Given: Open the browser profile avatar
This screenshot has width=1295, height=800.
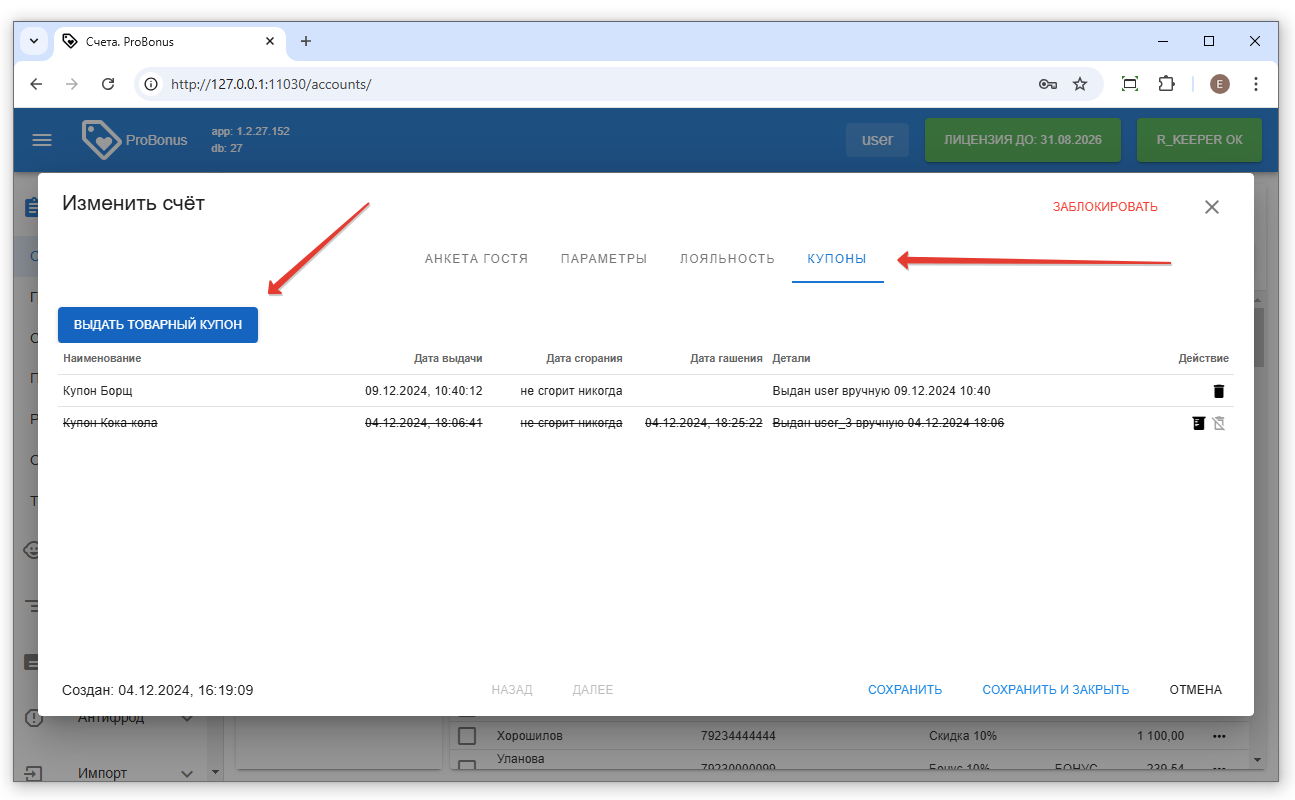Looking at the screenshot, I should tap(1219, 84).
